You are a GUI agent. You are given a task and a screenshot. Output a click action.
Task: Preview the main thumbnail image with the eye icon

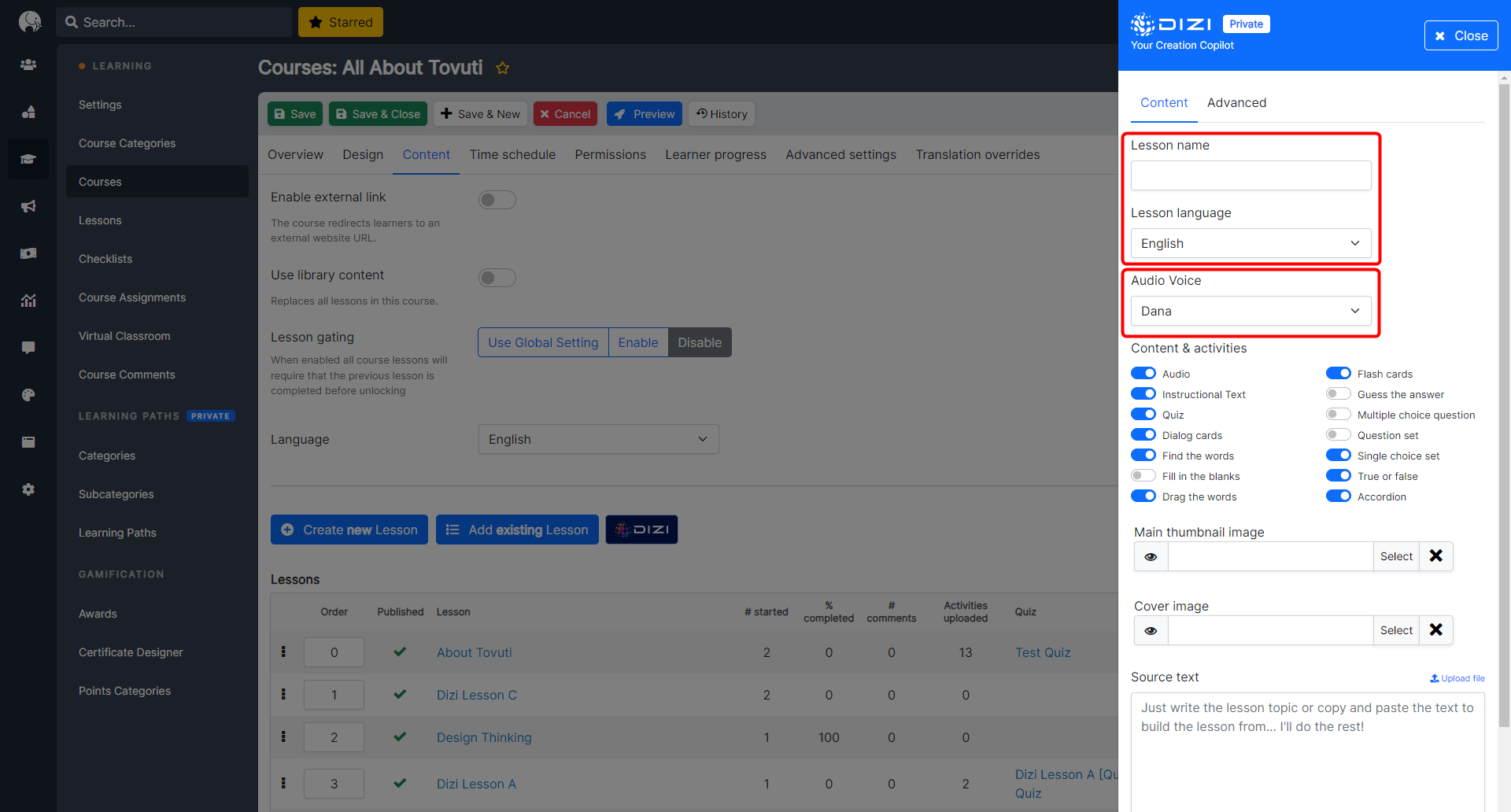click(x=1151, y=556)
